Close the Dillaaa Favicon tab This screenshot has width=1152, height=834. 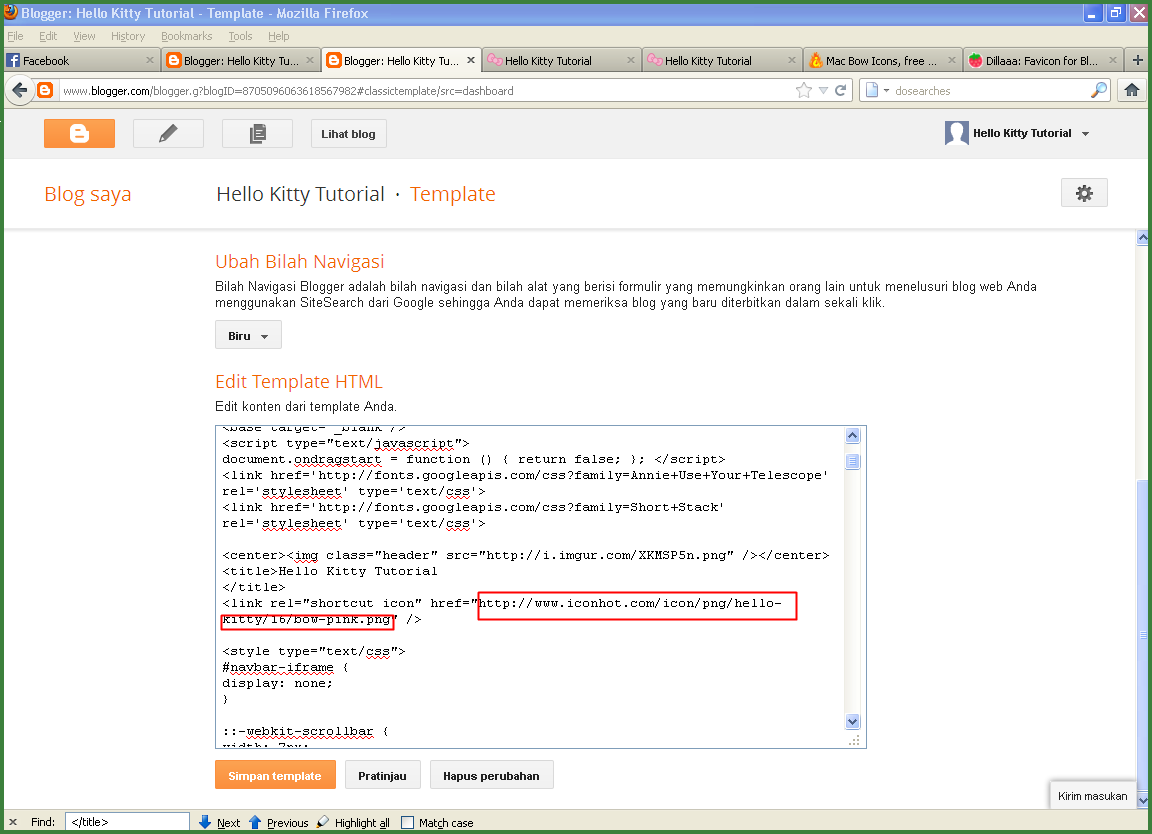[1112, 60]
